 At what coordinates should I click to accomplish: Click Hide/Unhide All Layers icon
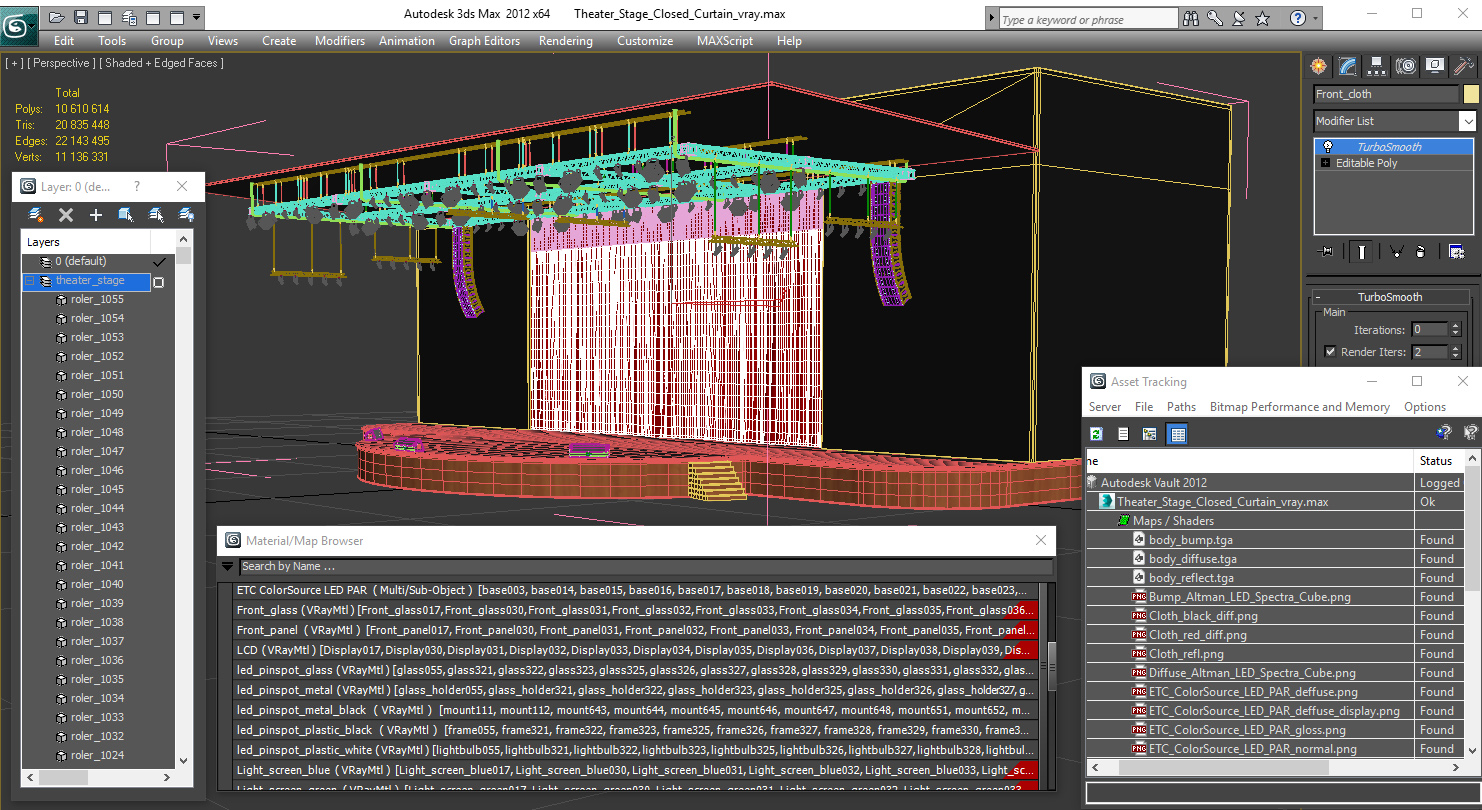[x=186, y=215]
